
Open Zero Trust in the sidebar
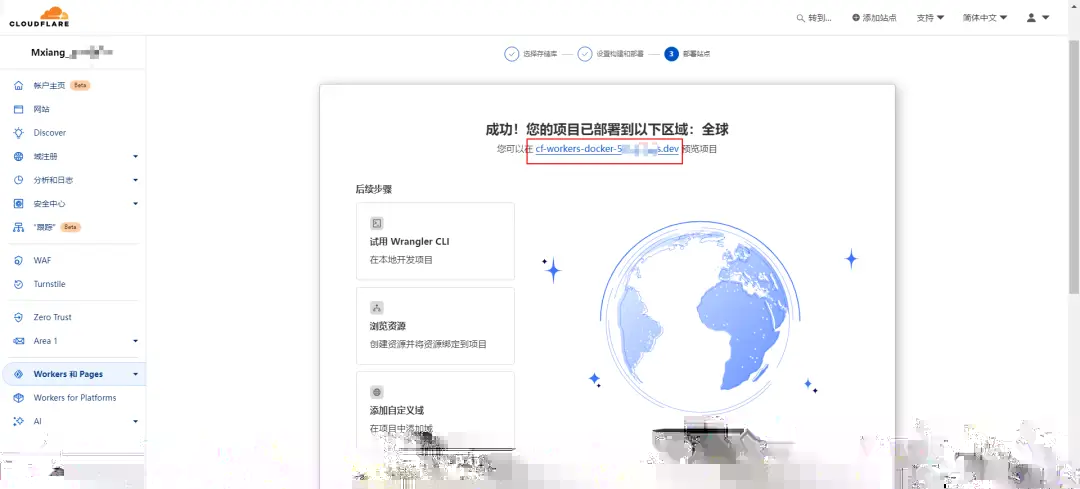52,317
